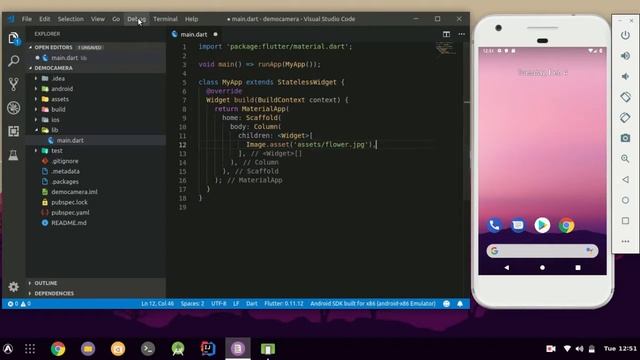The image size is (640, 360).
Task: Open the Explorer view in activity bar
Action: click(x=13, y=38)
